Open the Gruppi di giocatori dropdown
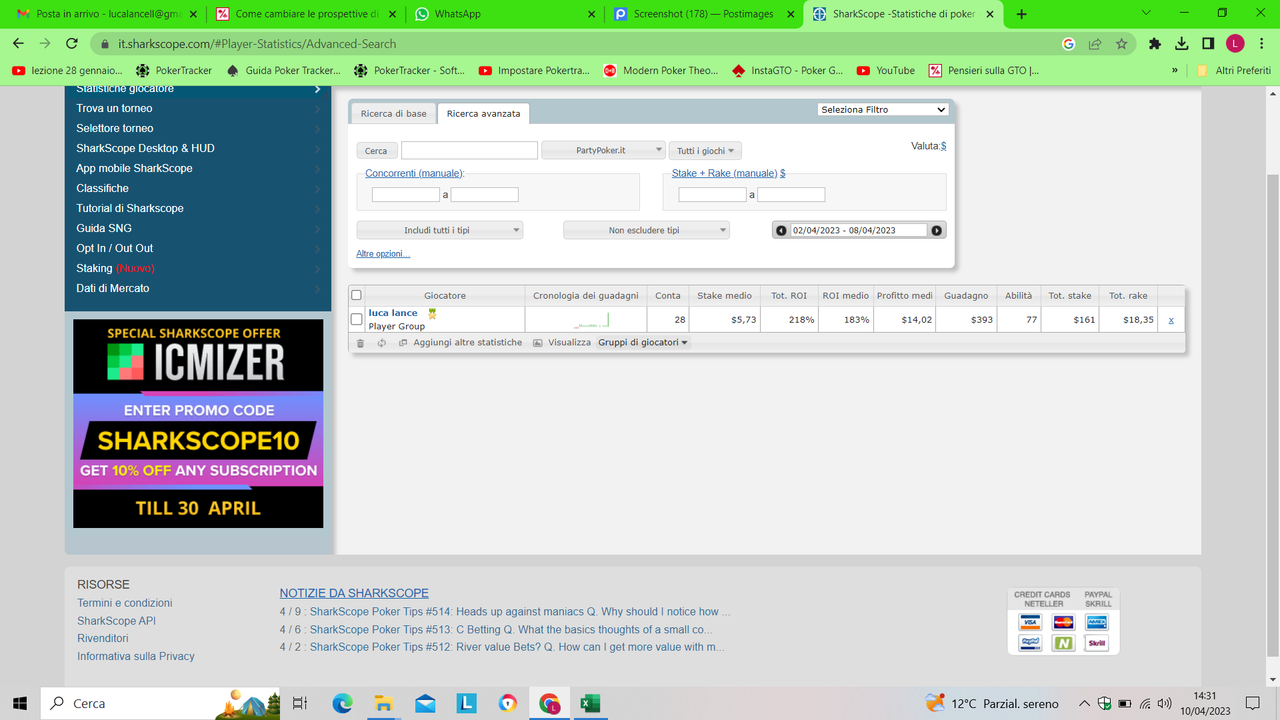Screen dimensions: 1280x720 (643, 342)
